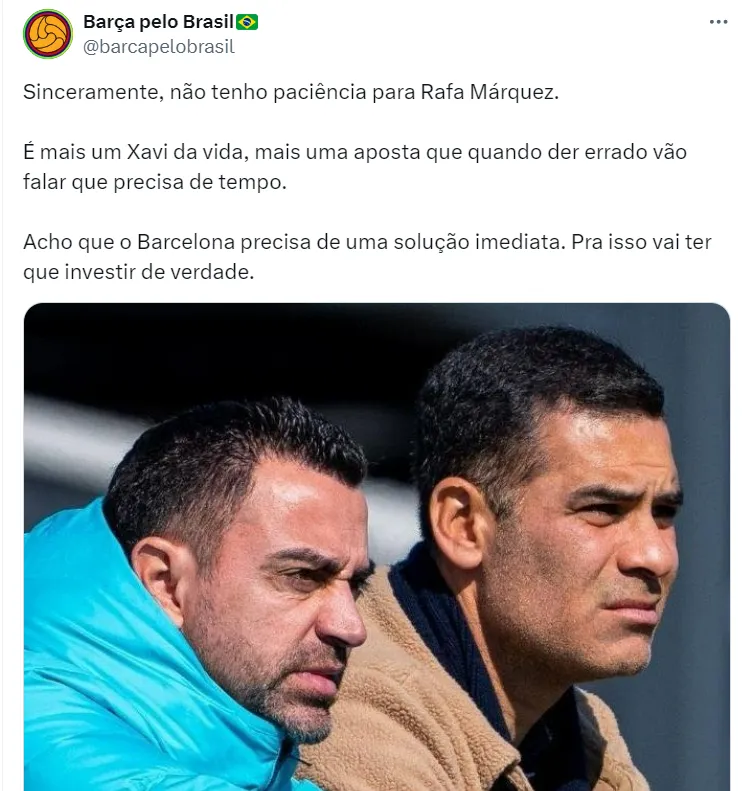Image resolution: width=742 pixels, height=791 pixels.
Task: Open the attached photo of two men
Action: coord(377,547)
